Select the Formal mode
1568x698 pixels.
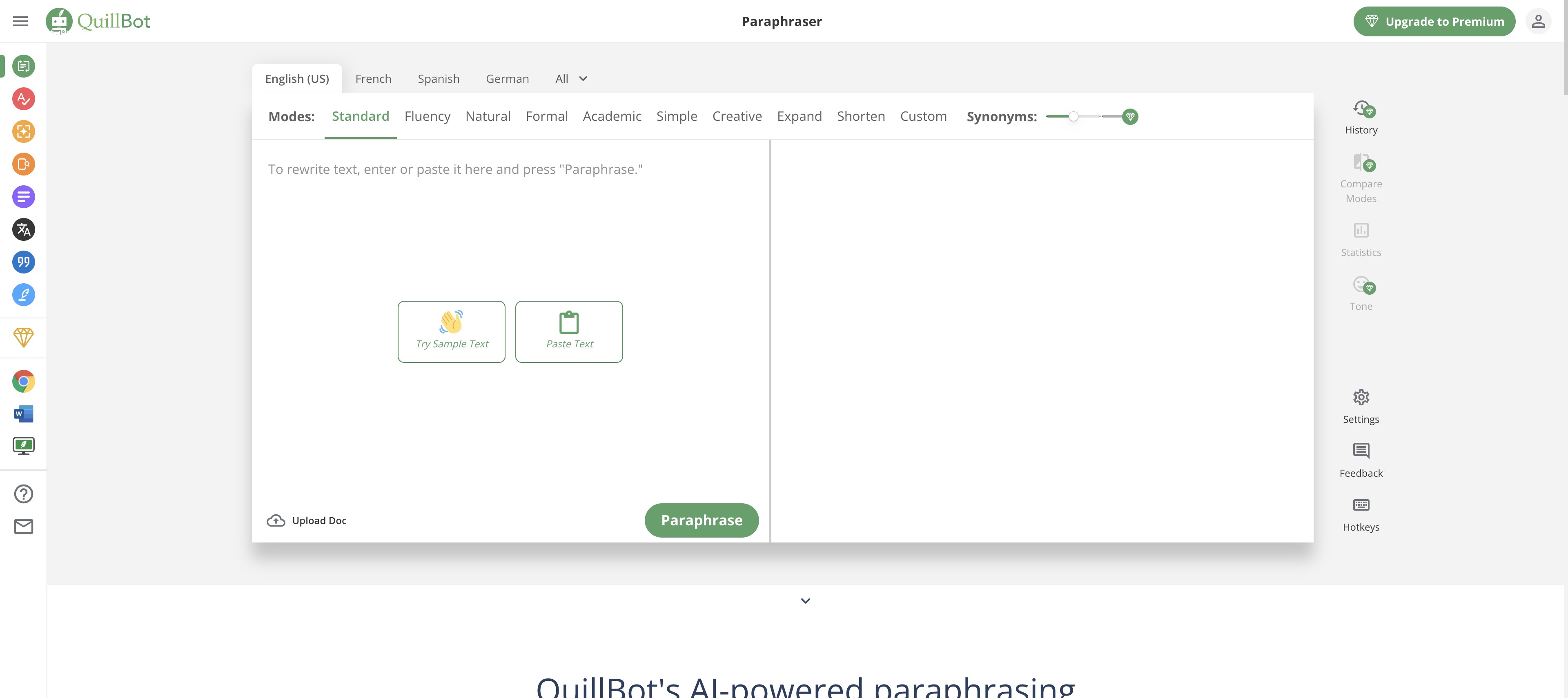[547, 116]
